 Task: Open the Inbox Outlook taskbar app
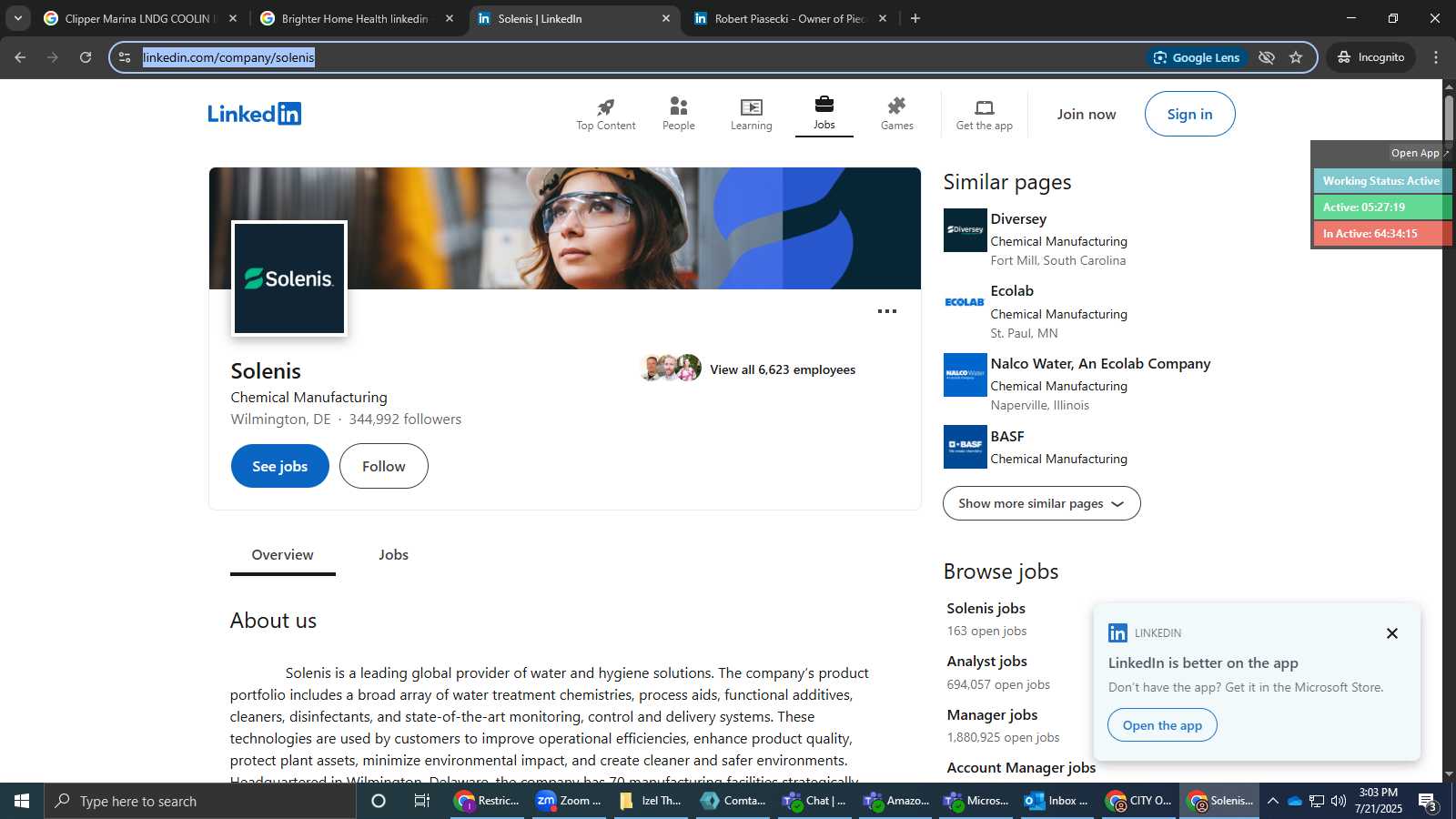point(1057,801)
